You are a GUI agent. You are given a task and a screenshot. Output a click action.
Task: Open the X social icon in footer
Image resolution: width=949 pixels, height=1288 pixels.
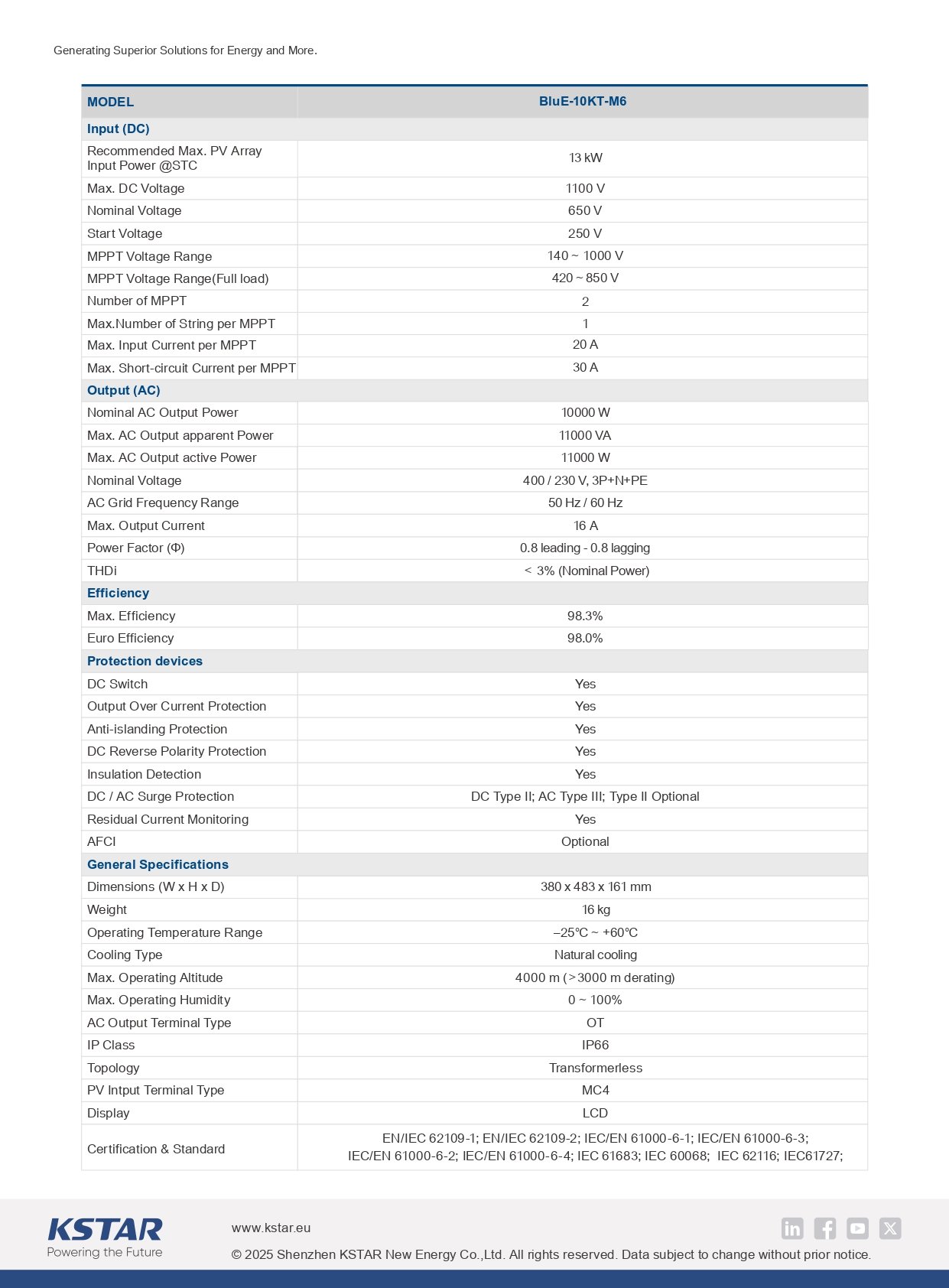890,1228
